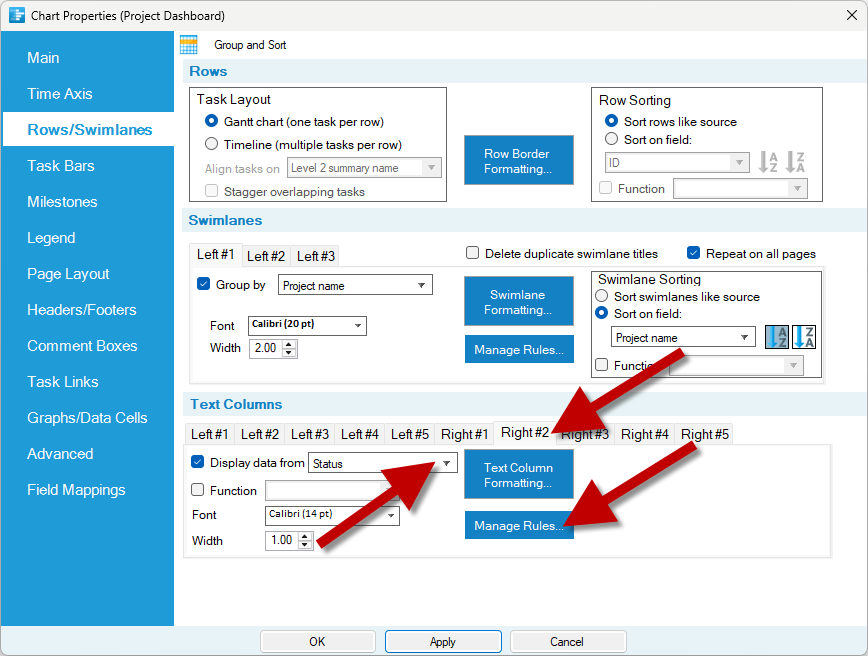The image size is (868, 656).
Task: Select text column Right #5 tab
Action: coord(704,434)
